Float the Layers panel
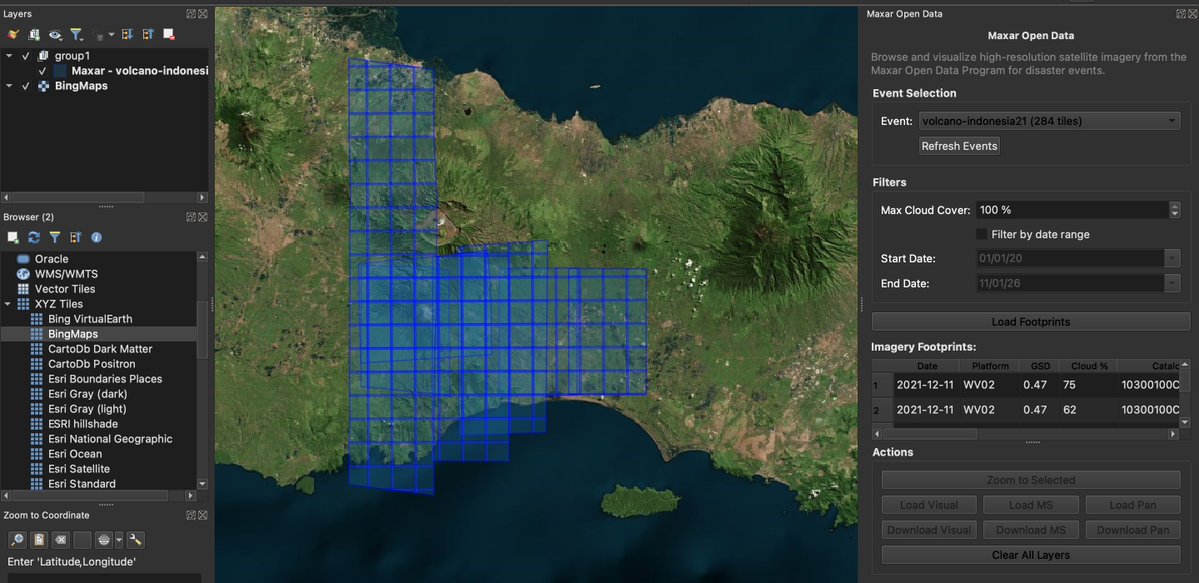 [191, 14]
